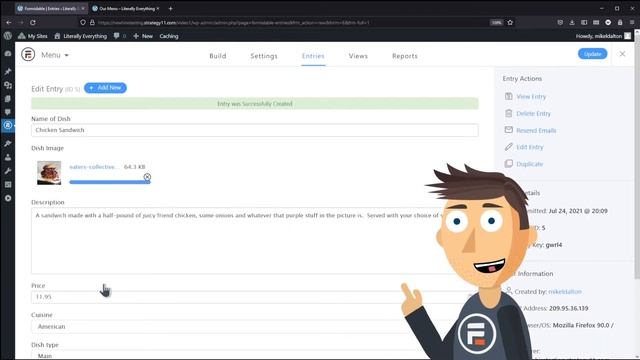Open the Settings sidebar icon

7,184
